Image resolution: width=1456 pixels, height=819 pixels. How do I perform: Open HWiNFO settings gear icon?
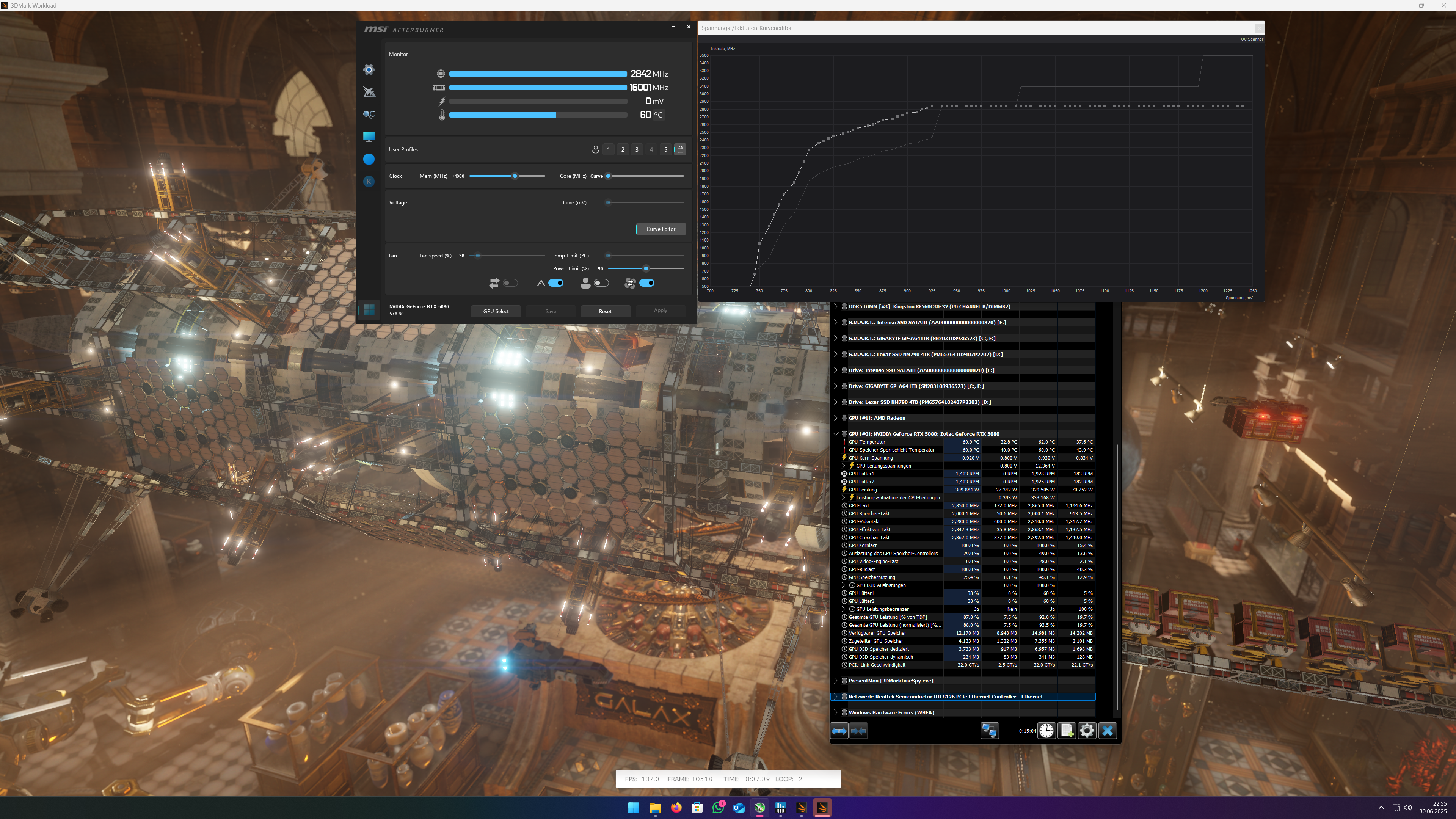[1087, 731]
